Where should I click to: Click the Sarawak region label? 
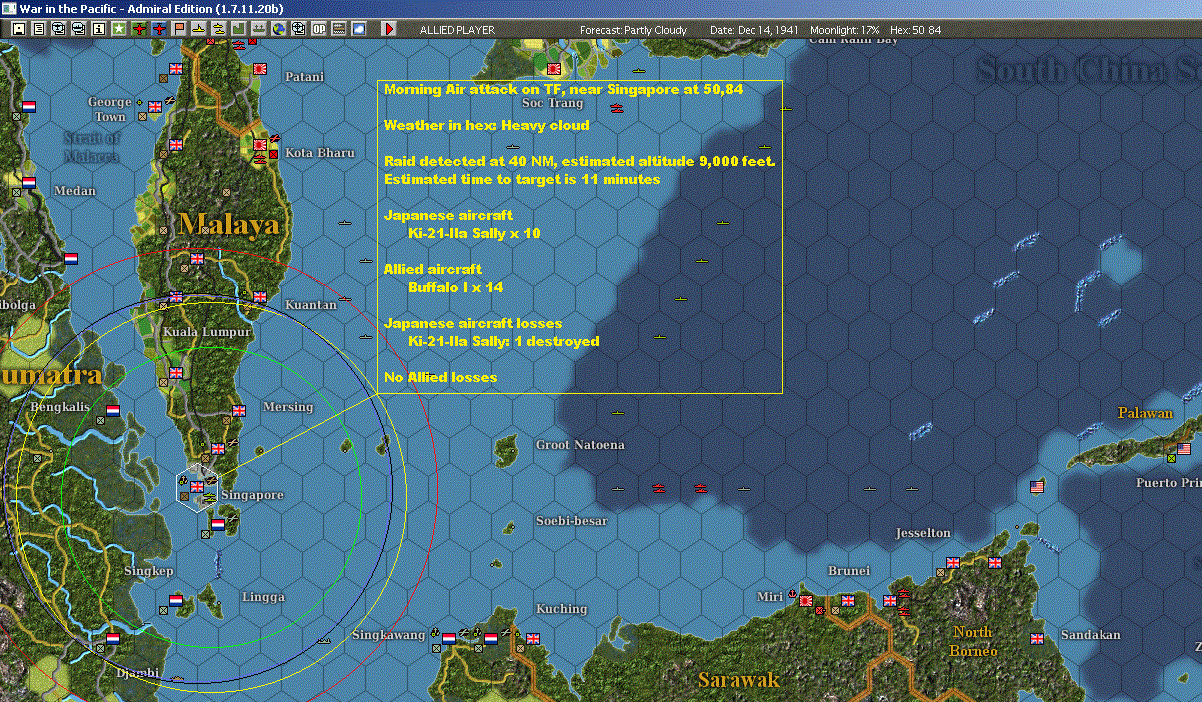point(738,680)
